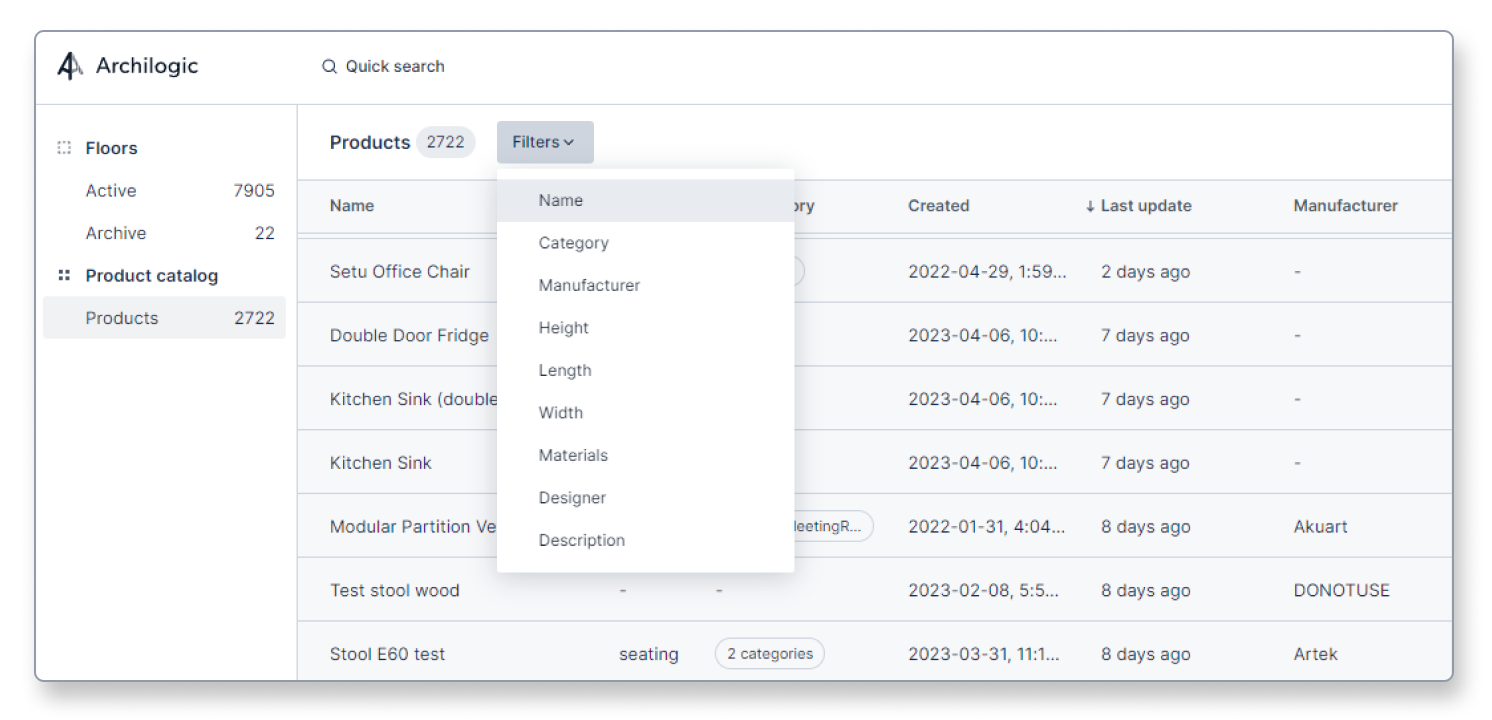1492x720 pixels.
Task: Click the Archilogic logo icon
Action: (x=69, y=66)
